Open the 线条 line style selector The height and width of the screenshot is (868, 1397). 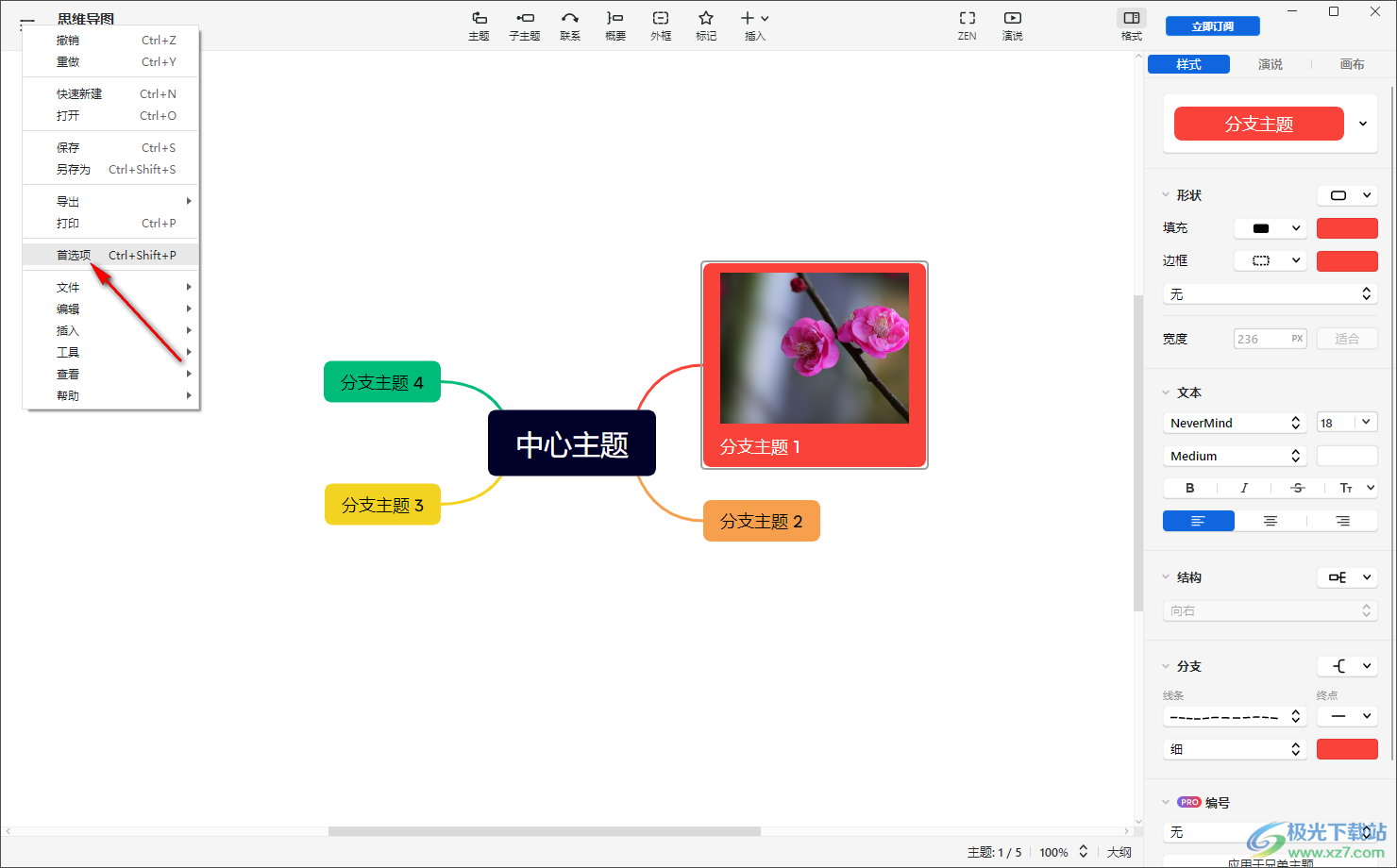(x=1235, y=717)
